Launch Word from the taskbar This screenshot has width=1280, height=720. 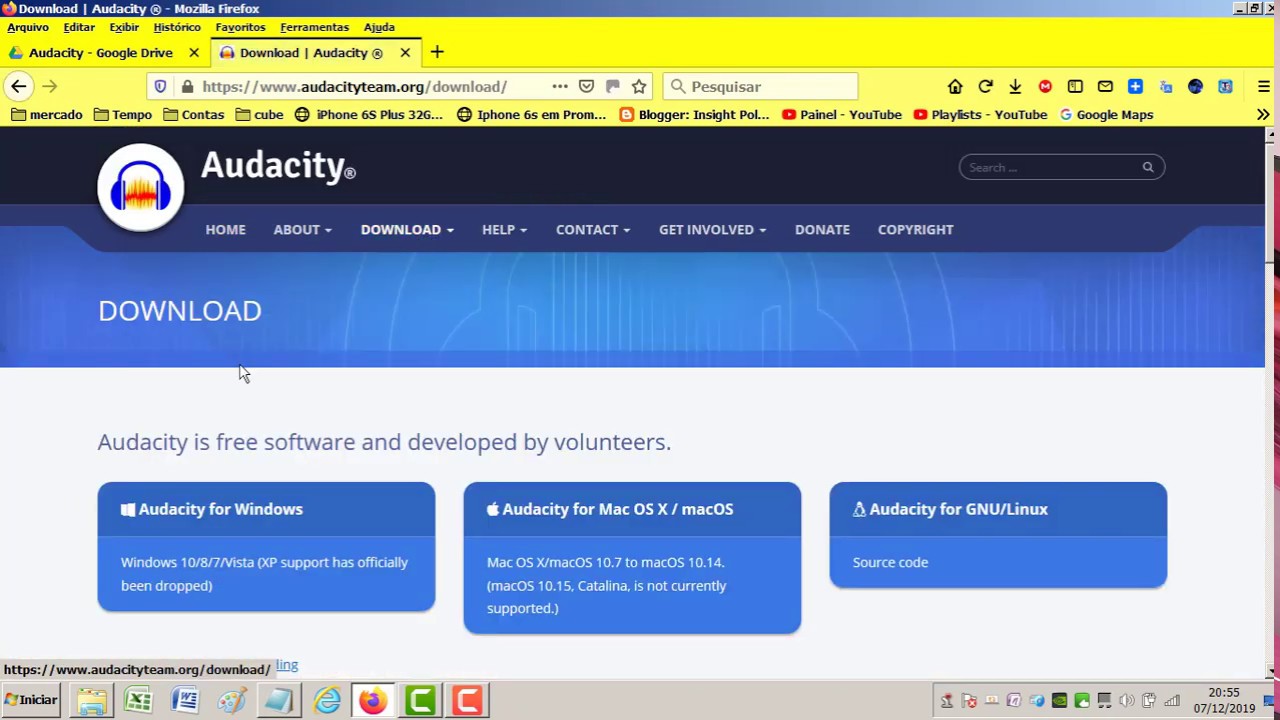[x=185, y=700]
